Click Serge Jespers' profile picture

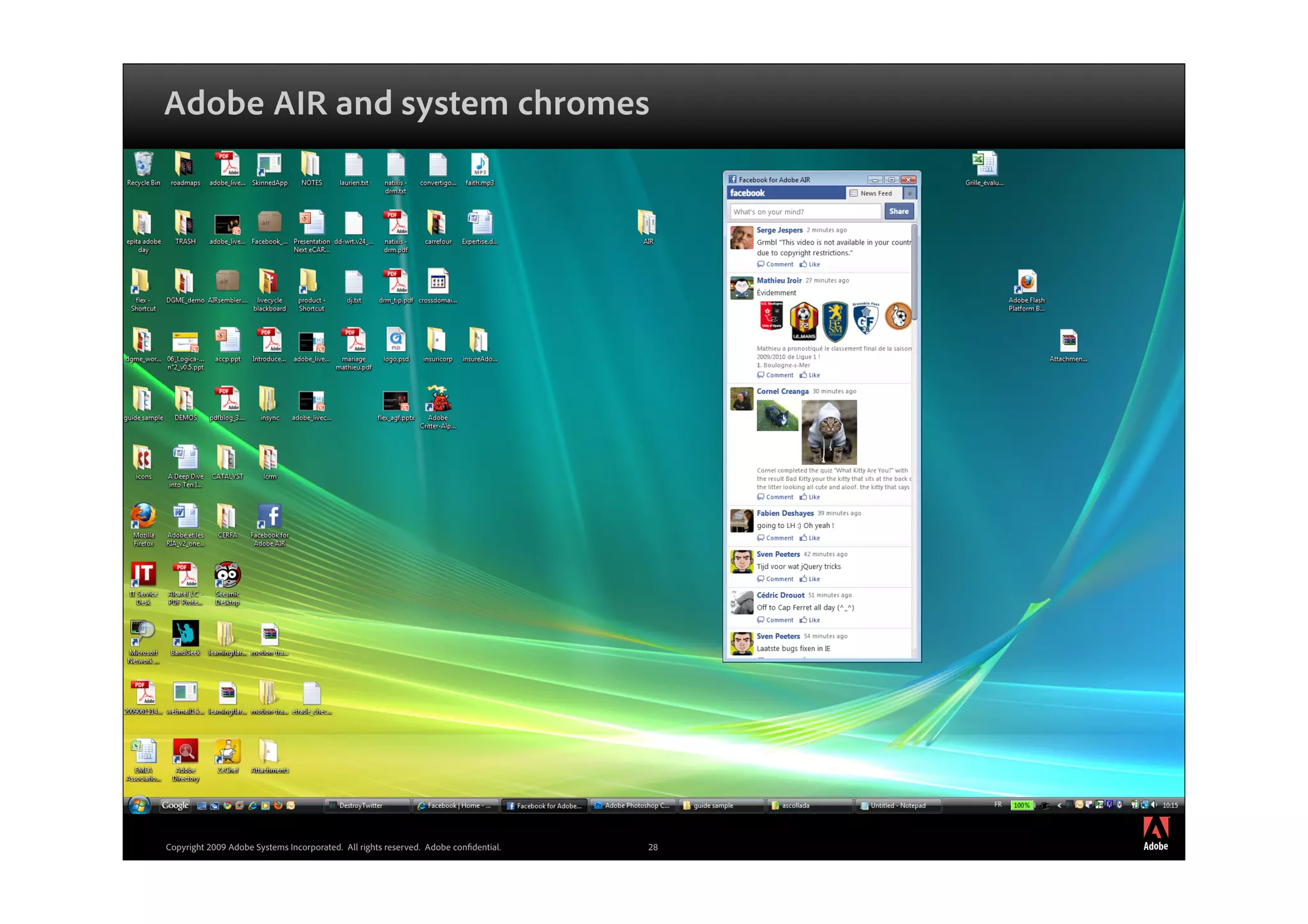tap(741, 238)
